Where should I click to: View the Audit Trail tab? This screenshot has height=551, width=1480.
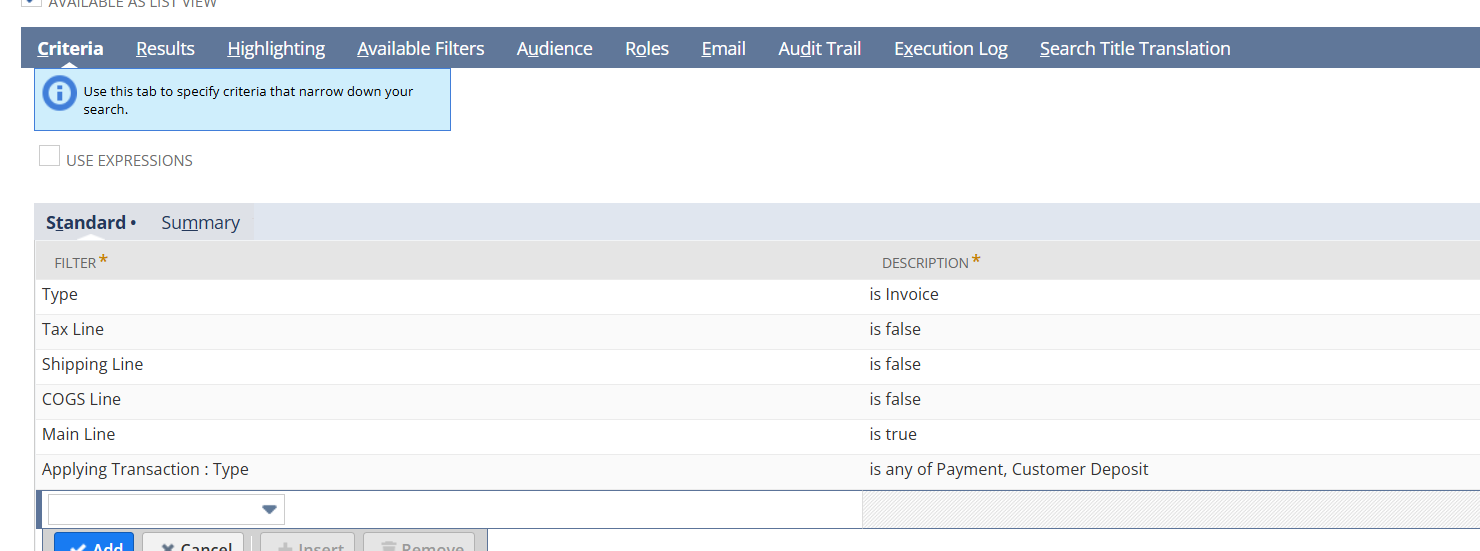coord(819,48)
